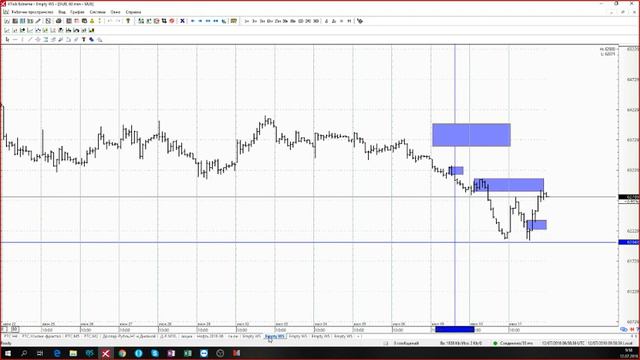Viewport: 640px width, 360px height.
Task: Click the highlighted blue price label on the price axis
Action: pyautogui.click(x=629, y=242)
